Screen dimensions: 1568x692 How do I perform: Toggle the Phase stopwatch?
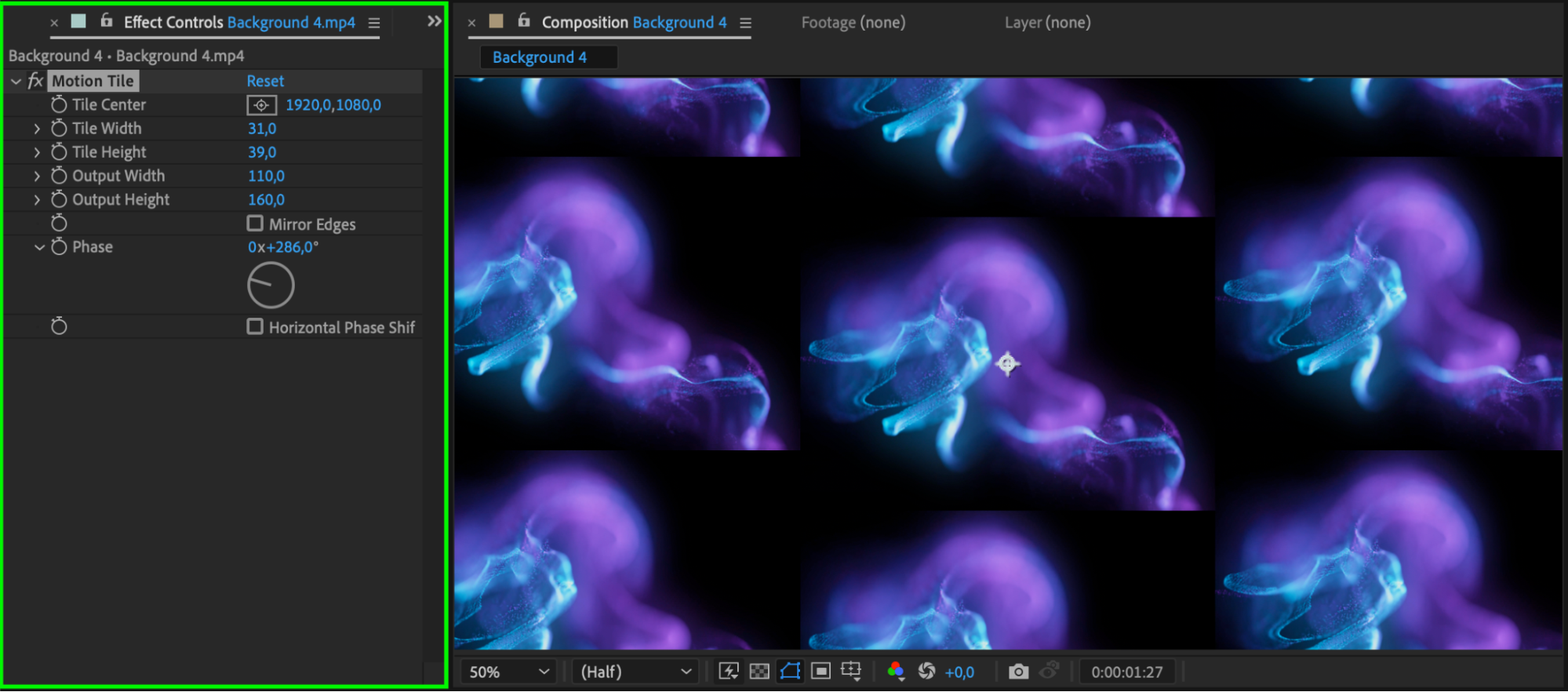(x=59, y=246)
